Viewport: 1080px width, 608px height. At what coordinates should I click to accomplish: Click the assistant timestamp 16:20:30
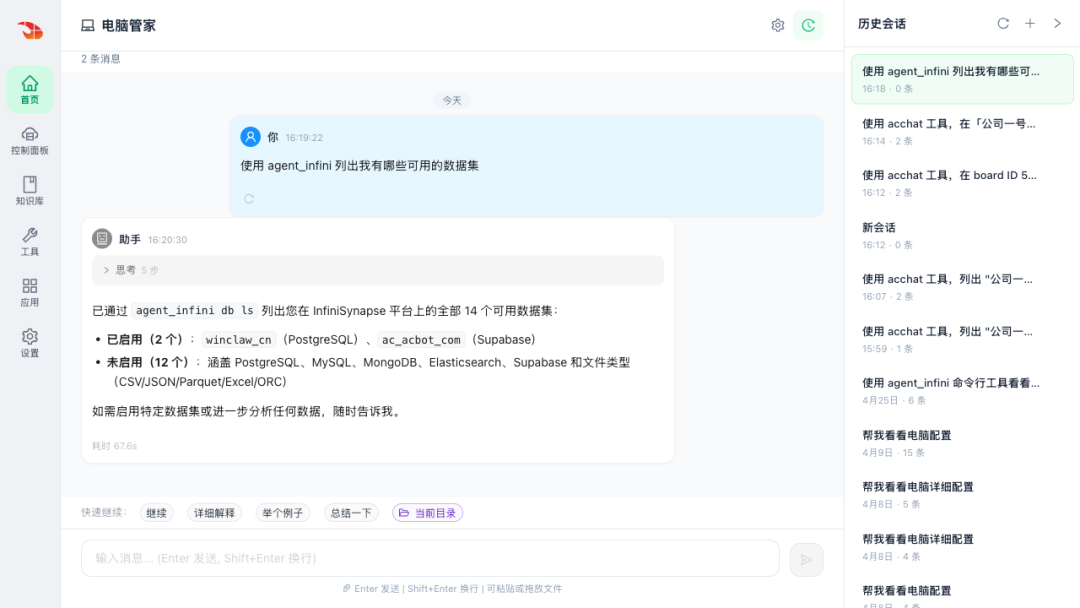click(x=167, y=240)
